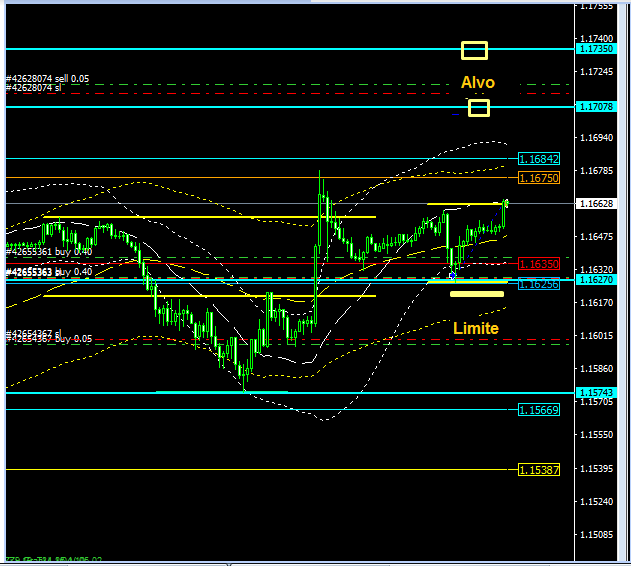Click the 1.17078 cyan price tag

point(596,106)
